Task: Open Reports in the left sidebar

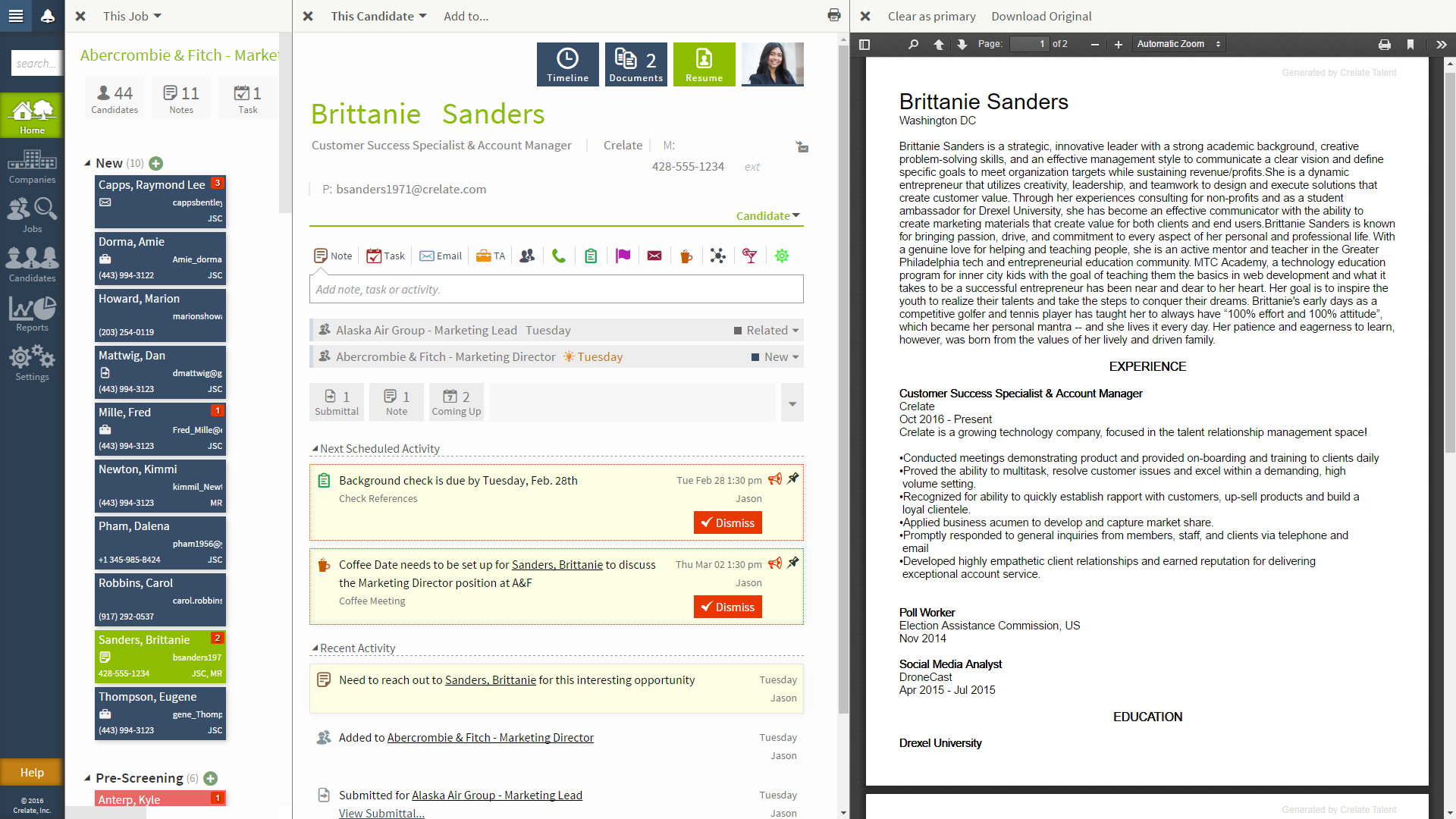Action: 32,314
